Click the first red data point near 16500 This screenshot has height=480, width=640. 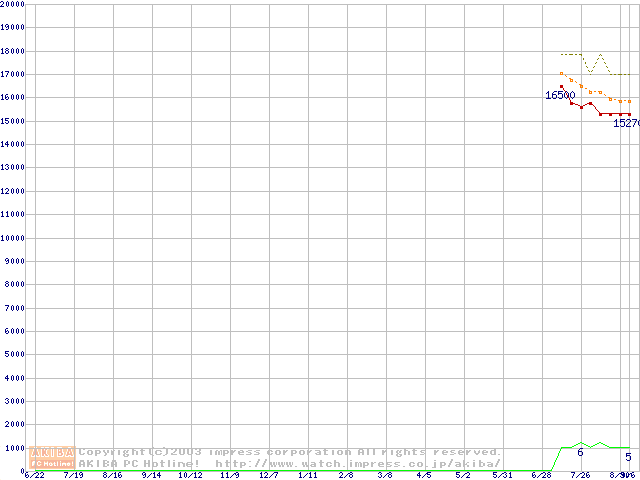point(562,87)
